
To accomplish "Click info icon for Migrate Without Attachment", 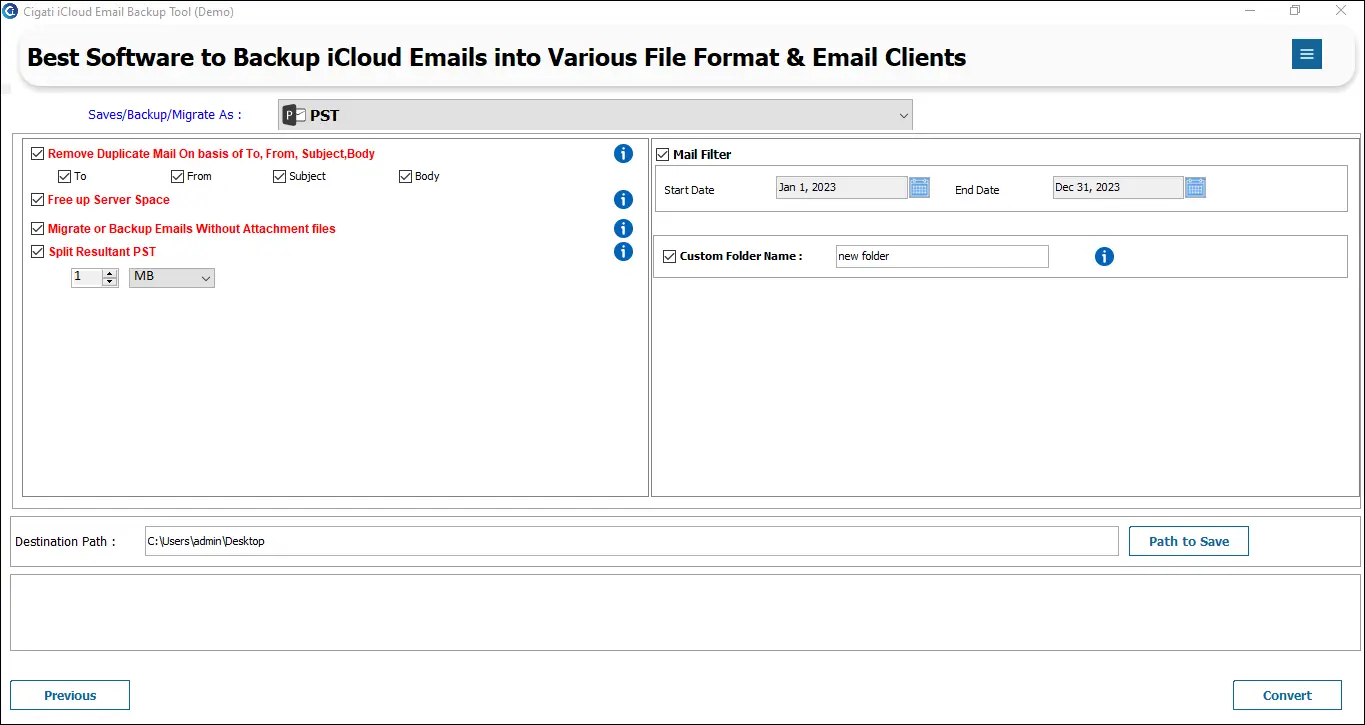I will tap(623, 229).
